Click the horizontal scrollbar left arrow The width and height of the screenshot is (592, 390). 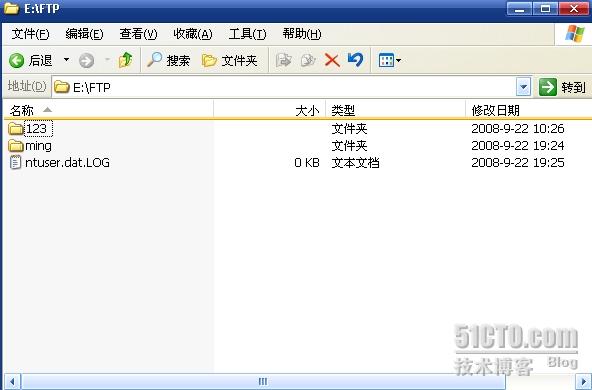coord(12,382)
